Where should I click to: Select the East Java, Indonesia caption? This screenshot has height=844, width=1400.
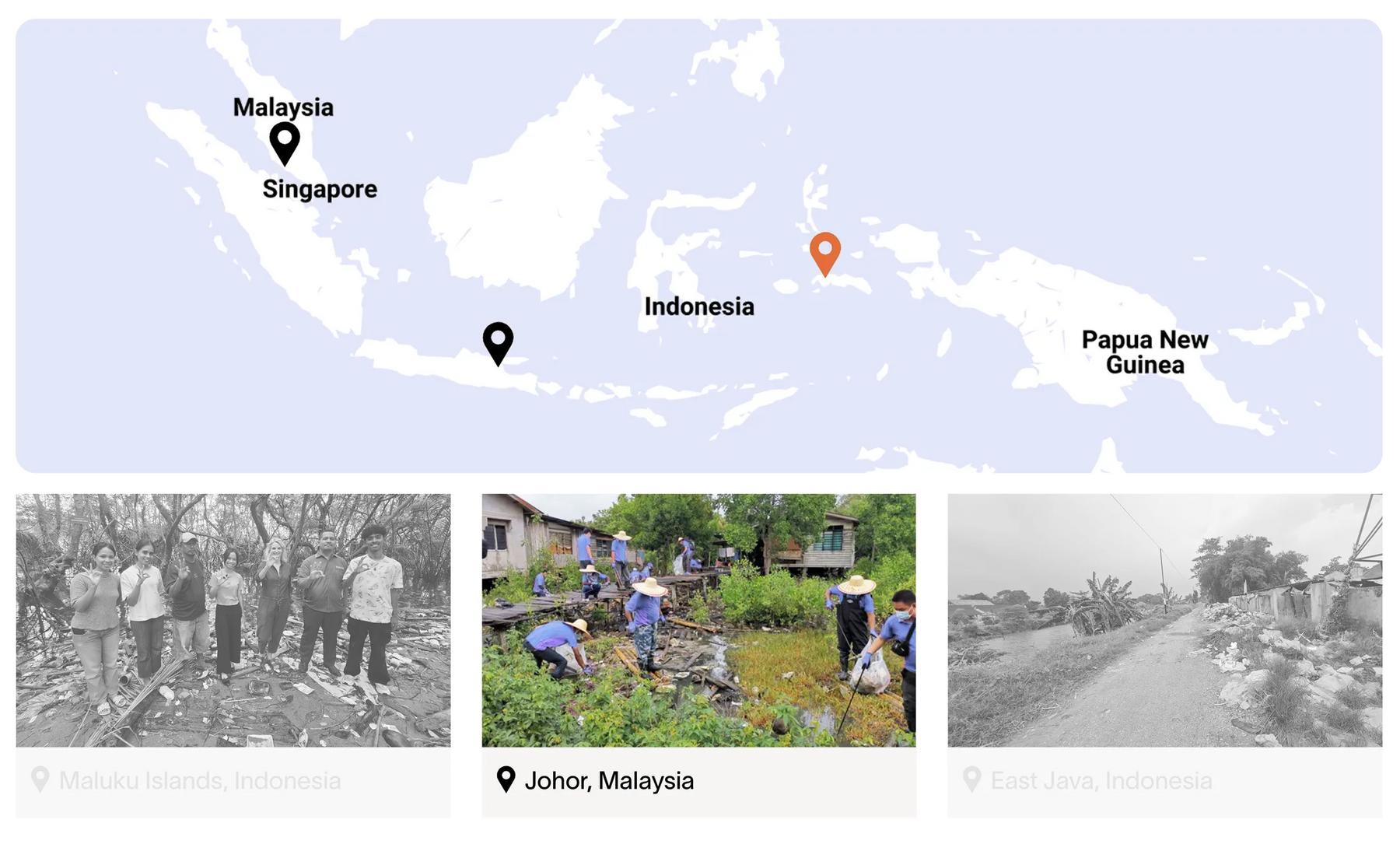click(1101, 780)
